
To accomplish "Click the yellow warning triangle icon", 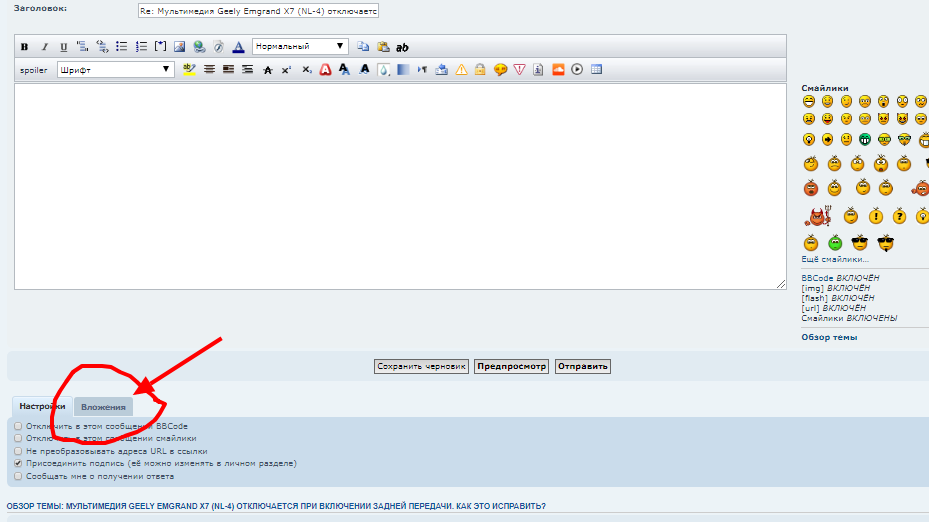I will pos(461,70).
